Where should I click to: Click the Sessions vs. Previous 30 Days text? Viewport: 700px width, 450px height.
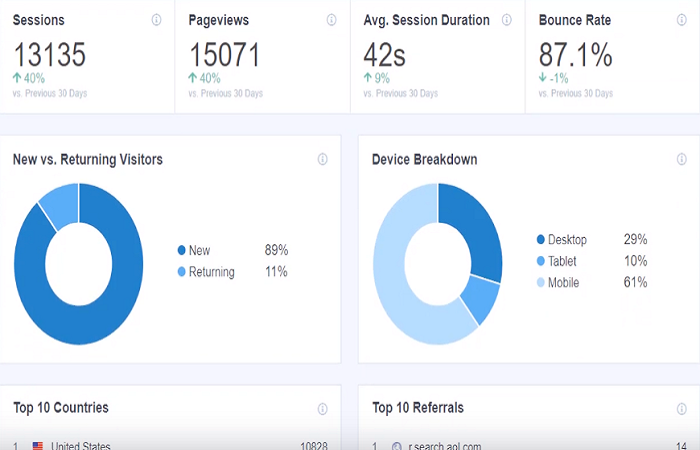coord(50,93)
